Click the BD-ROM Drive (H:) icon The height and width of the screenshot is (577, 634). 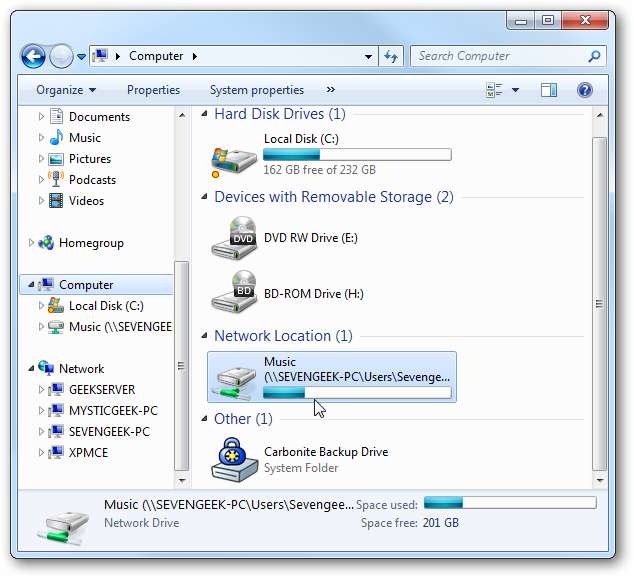(x=234, y=292)
